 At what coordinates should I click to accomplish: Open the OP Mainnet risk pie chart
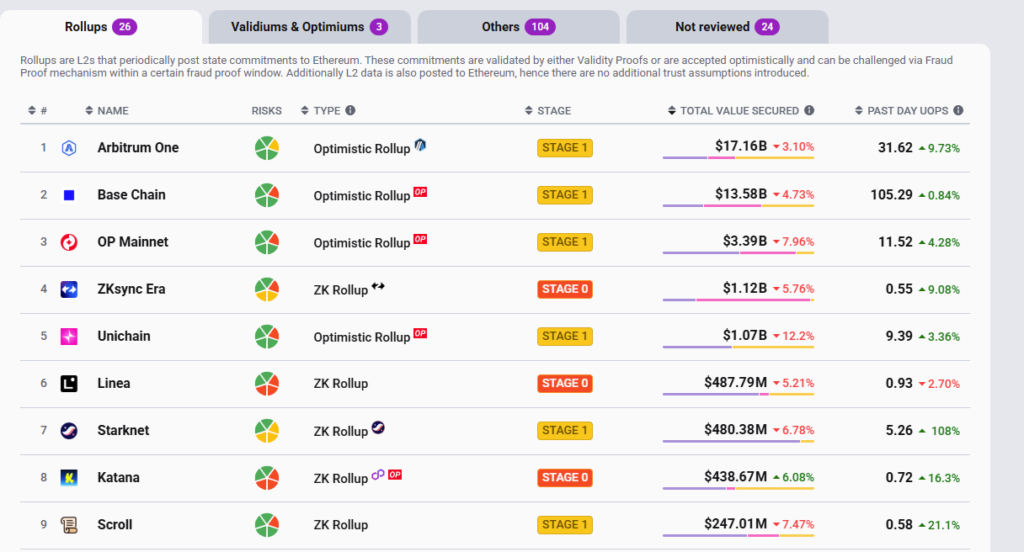(x=266, y=242)
